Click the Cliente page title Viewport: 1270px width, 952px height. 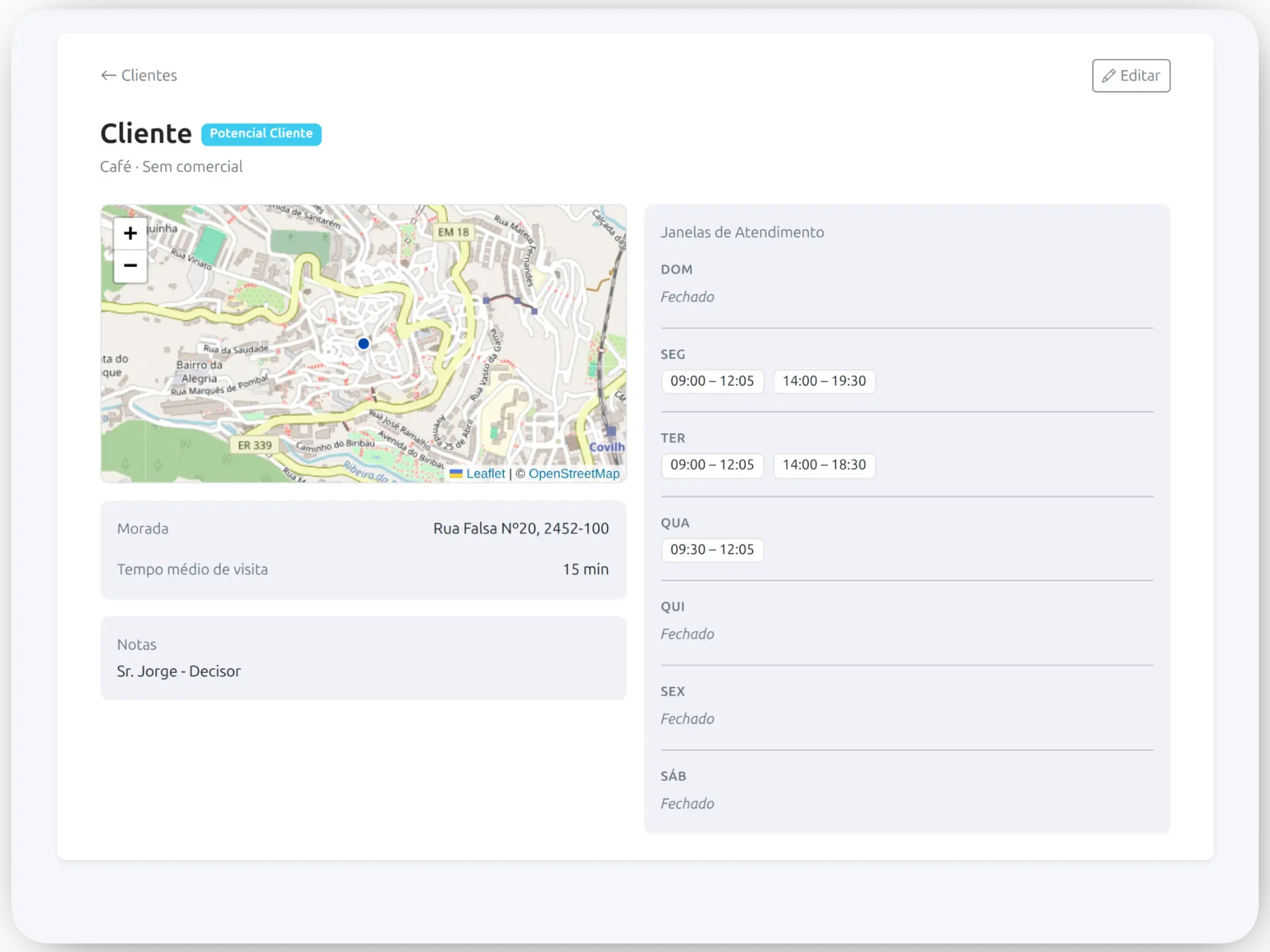[146, 134]
